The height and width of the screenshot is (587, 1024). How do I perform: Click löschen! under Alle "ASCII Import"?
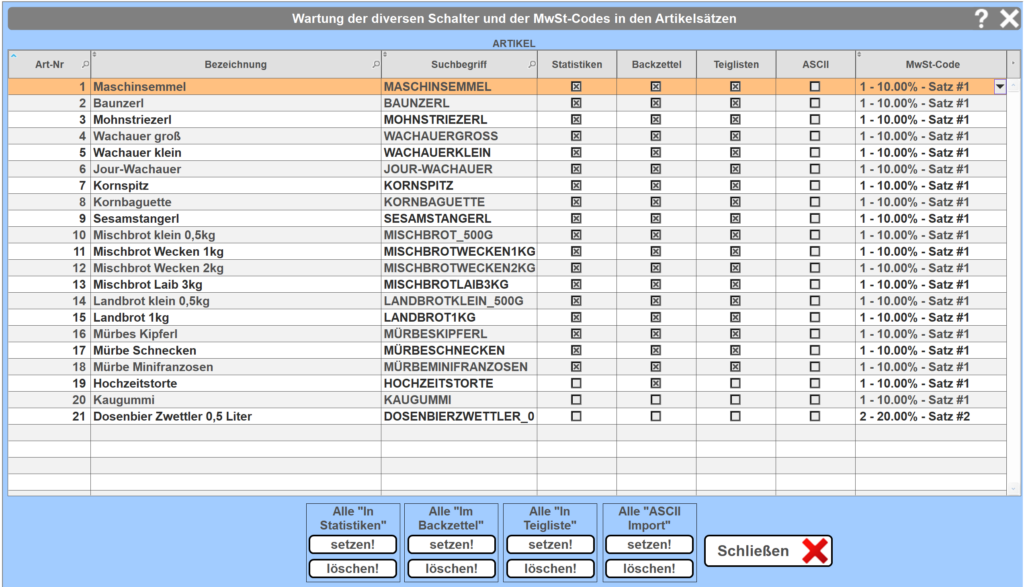tap(650, 568)
